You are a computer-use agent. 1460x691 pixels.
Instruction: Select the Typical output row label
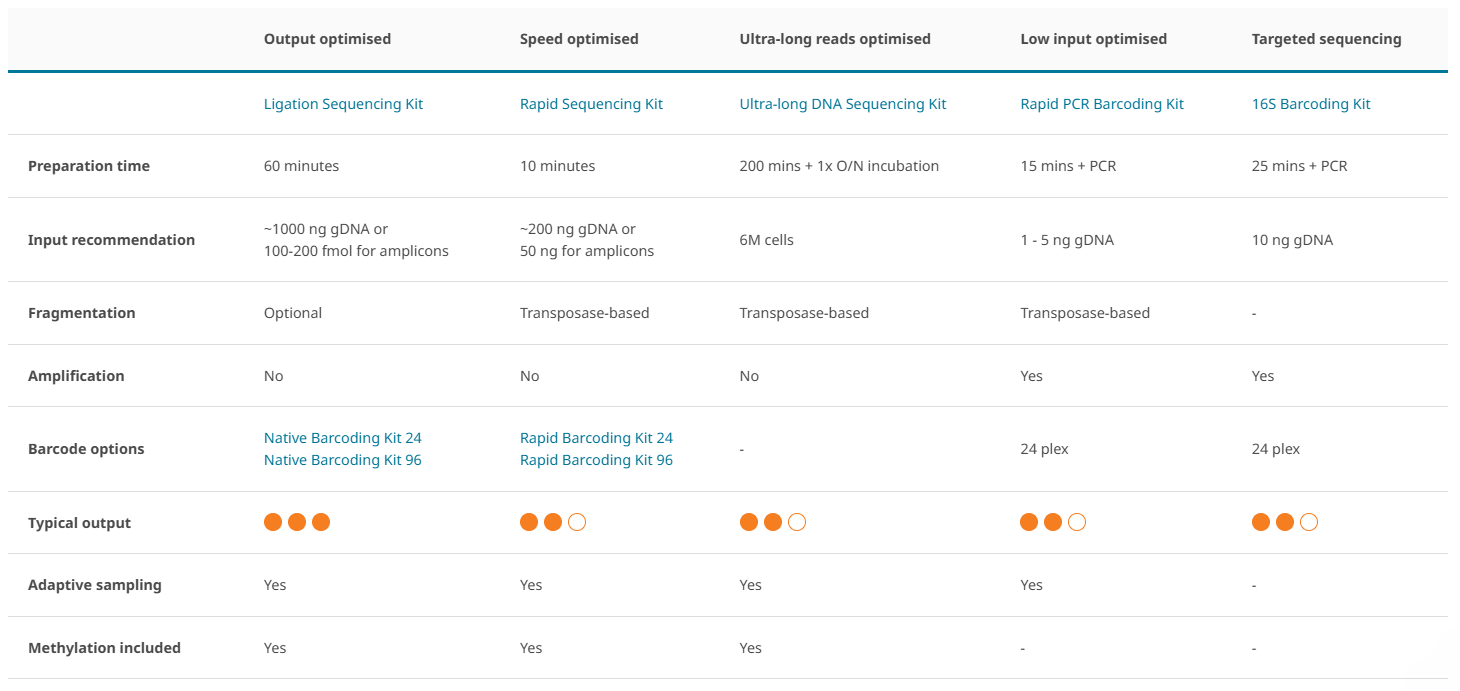tap(79, 523)
